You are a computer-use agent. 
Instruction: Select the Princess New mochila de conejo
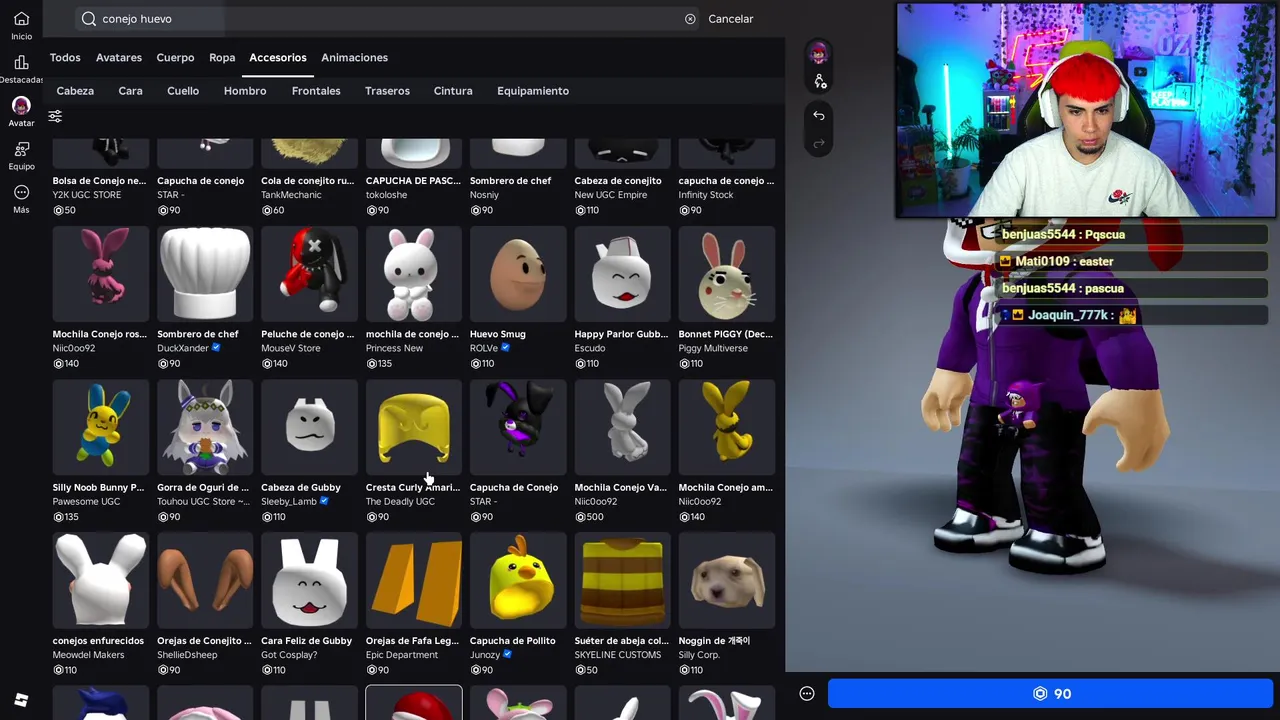pyautogui.click(x=414, y=274)
